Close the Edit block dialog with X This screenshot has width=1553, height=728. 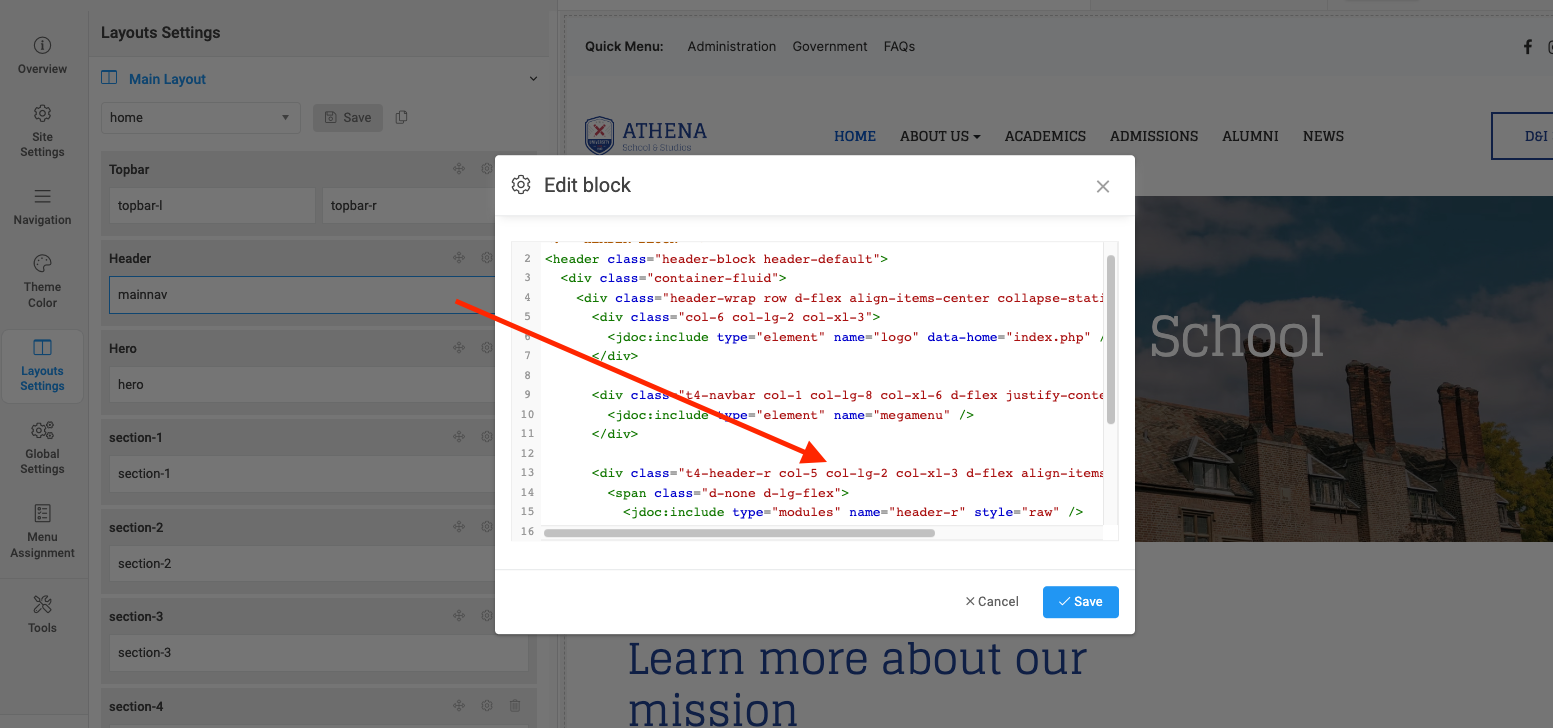[1103, 186]
